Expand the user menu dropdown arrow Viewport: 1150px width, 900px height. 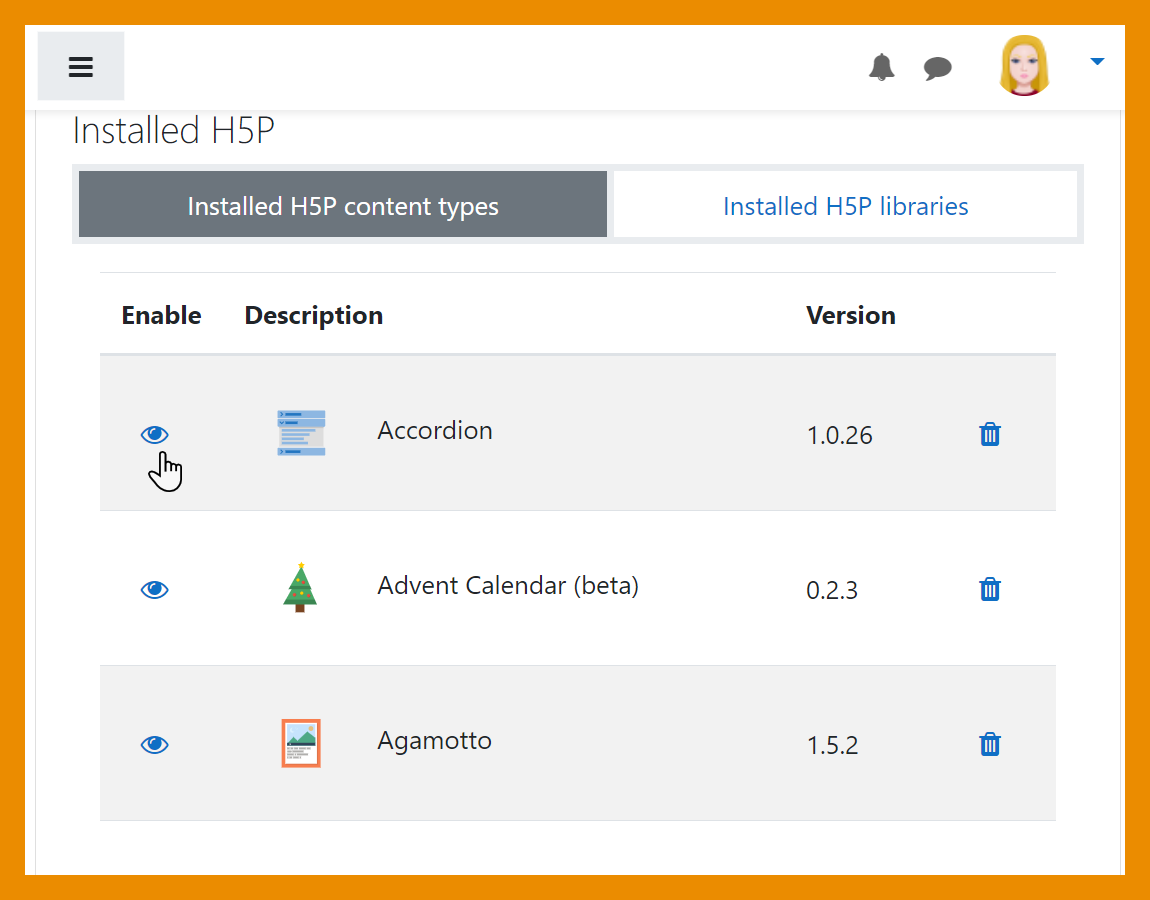(1097, 62)
